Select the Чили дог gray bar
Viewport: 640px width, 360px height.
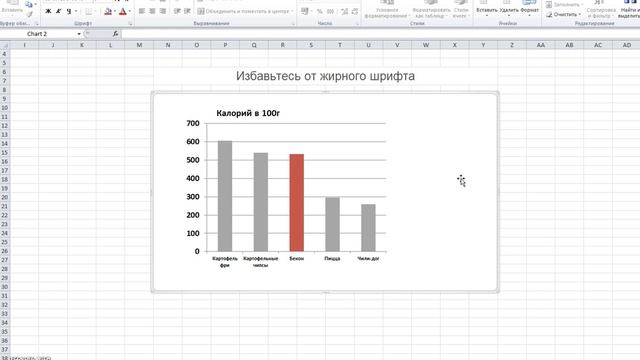[369, 228]
